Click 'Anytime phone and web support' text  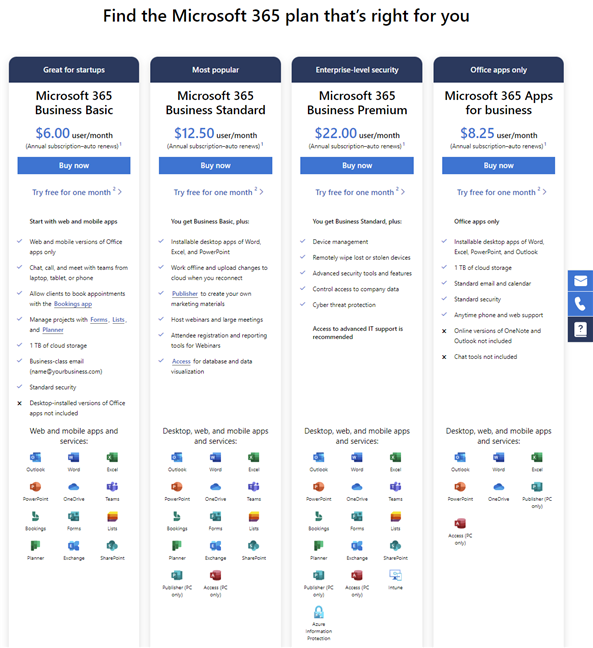coord(498,315)
